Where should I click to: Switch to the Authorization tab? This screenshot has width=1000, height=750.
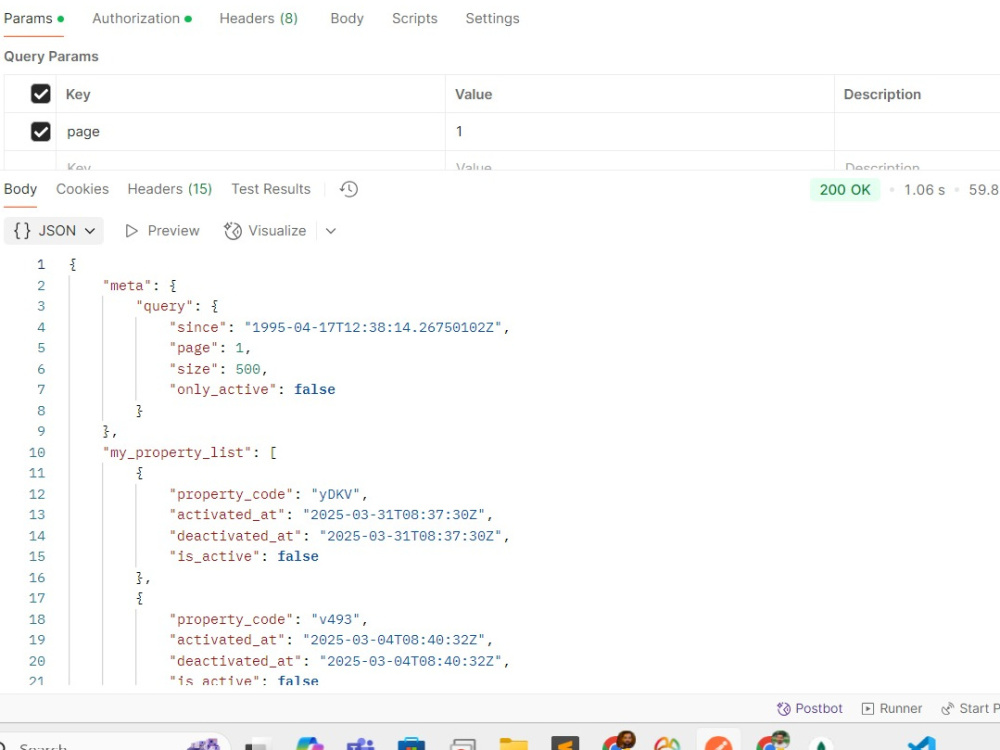[x=142, y=18]
